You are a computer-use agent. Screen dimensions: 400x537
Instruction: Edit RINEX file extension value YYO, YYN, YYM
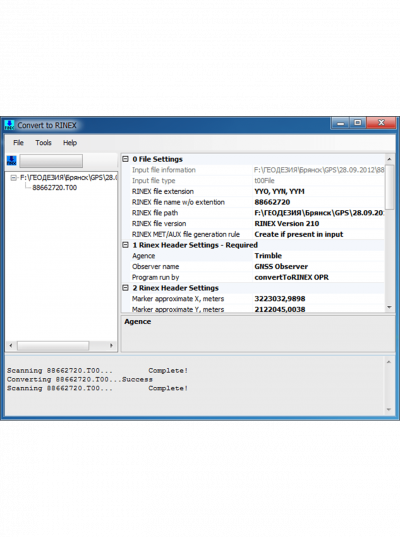(x=318, y=191)
